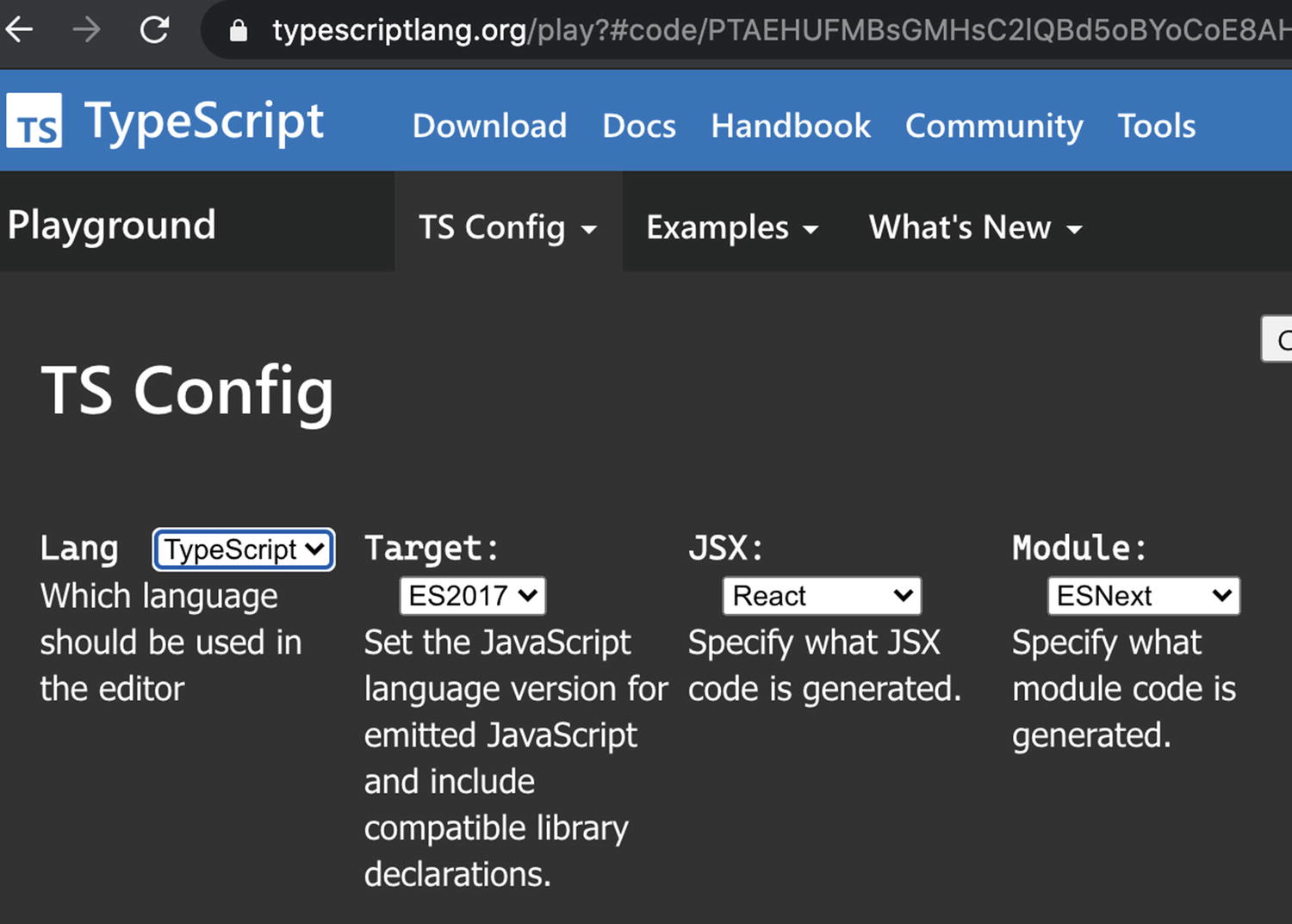Open the Tools menu item
This screenshot has height=924, width=1292.
1156,126
